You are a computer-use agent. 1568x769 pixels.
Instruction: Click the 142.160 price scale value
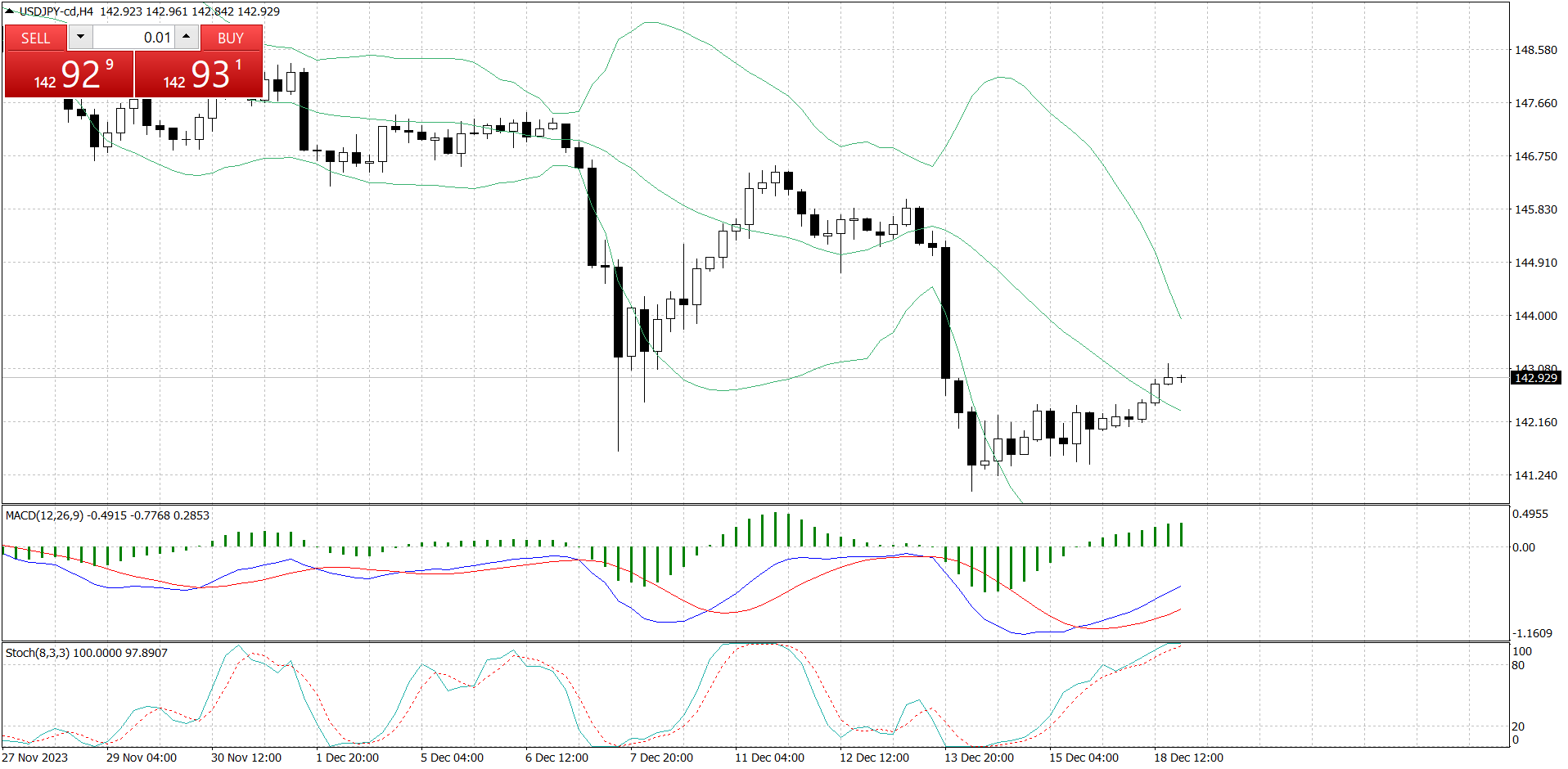tap(1535, 422)
